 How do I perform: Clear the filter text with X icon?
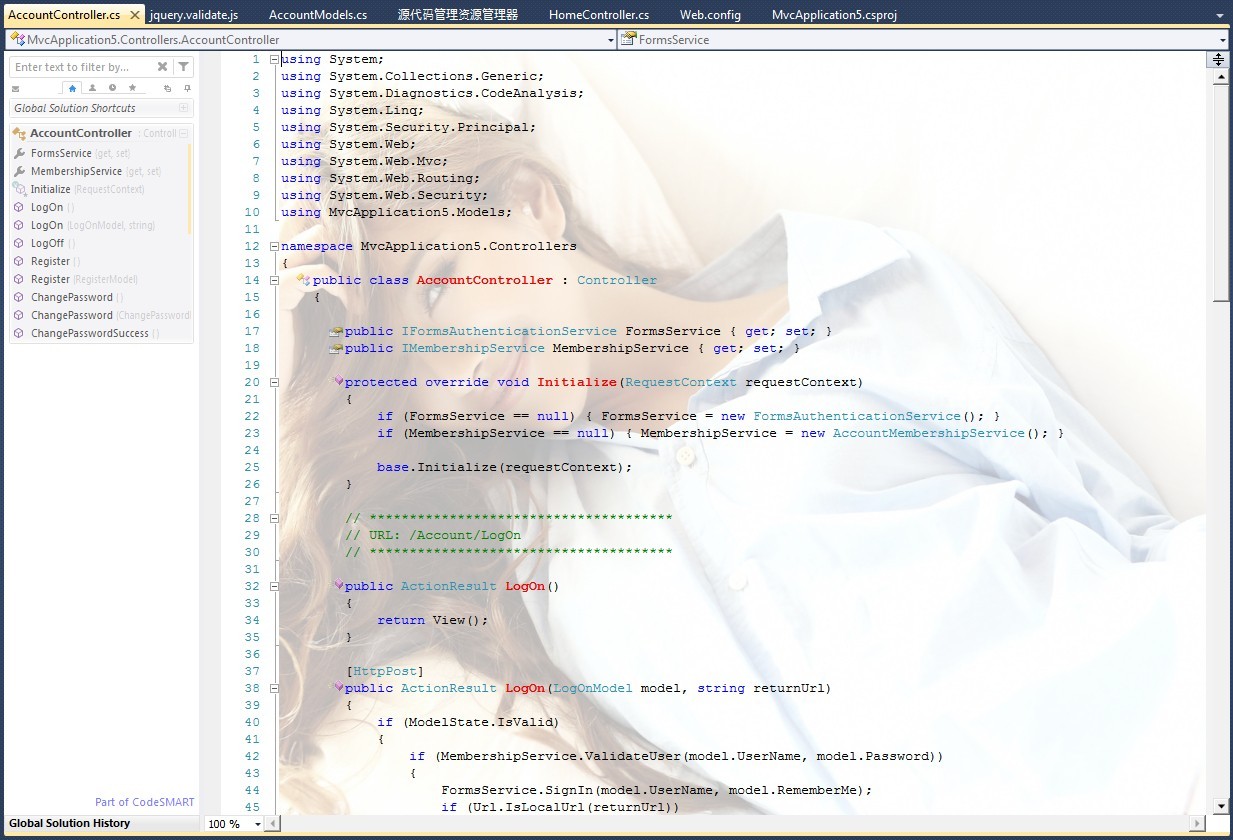(x=162, y=67)
